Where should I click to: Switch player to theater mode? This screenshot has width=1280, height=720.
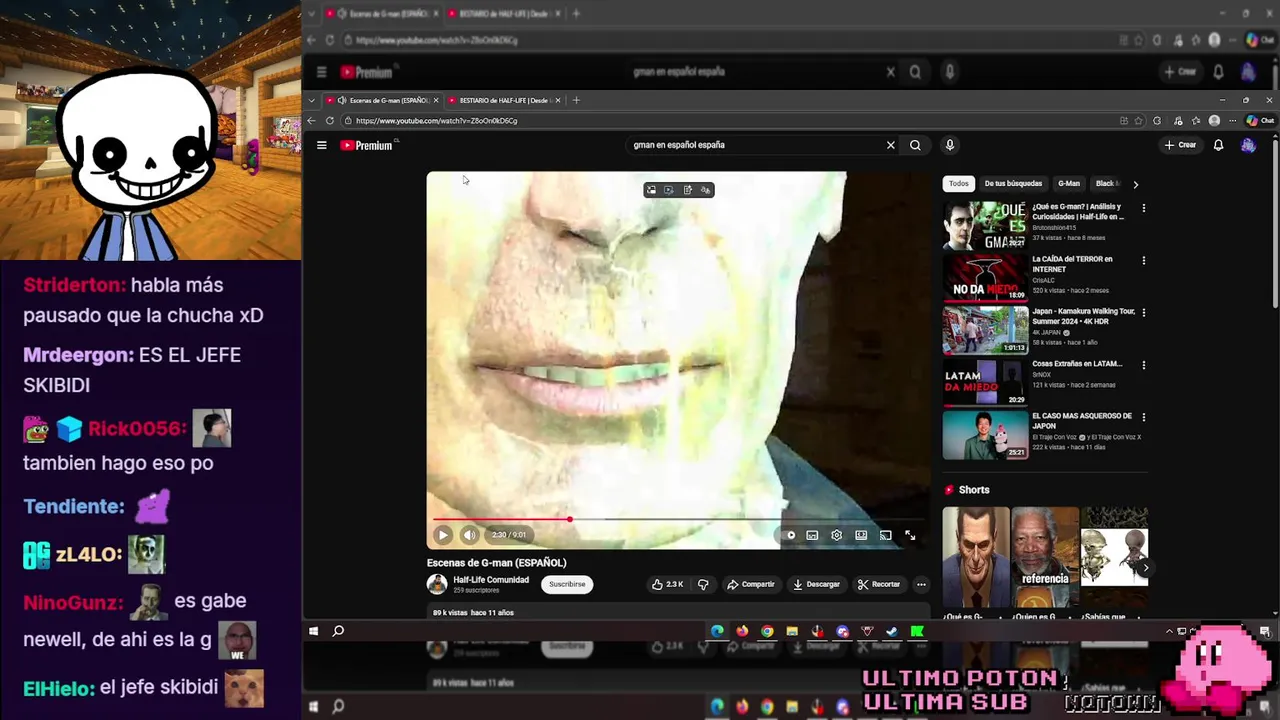pyautogui.click(x=861, y=535)
